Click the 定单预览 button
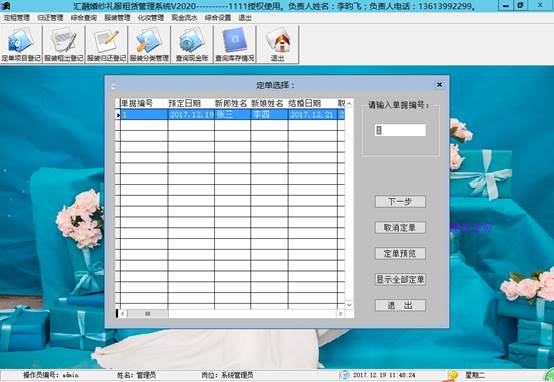The width and height of the screenshot is (554, 382). (400, 253)
